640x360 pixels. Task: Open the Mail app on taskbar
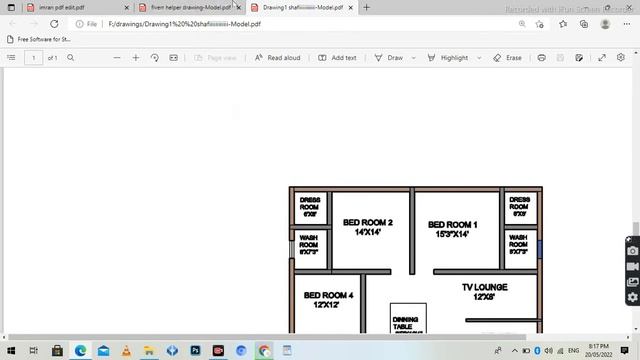103,351
